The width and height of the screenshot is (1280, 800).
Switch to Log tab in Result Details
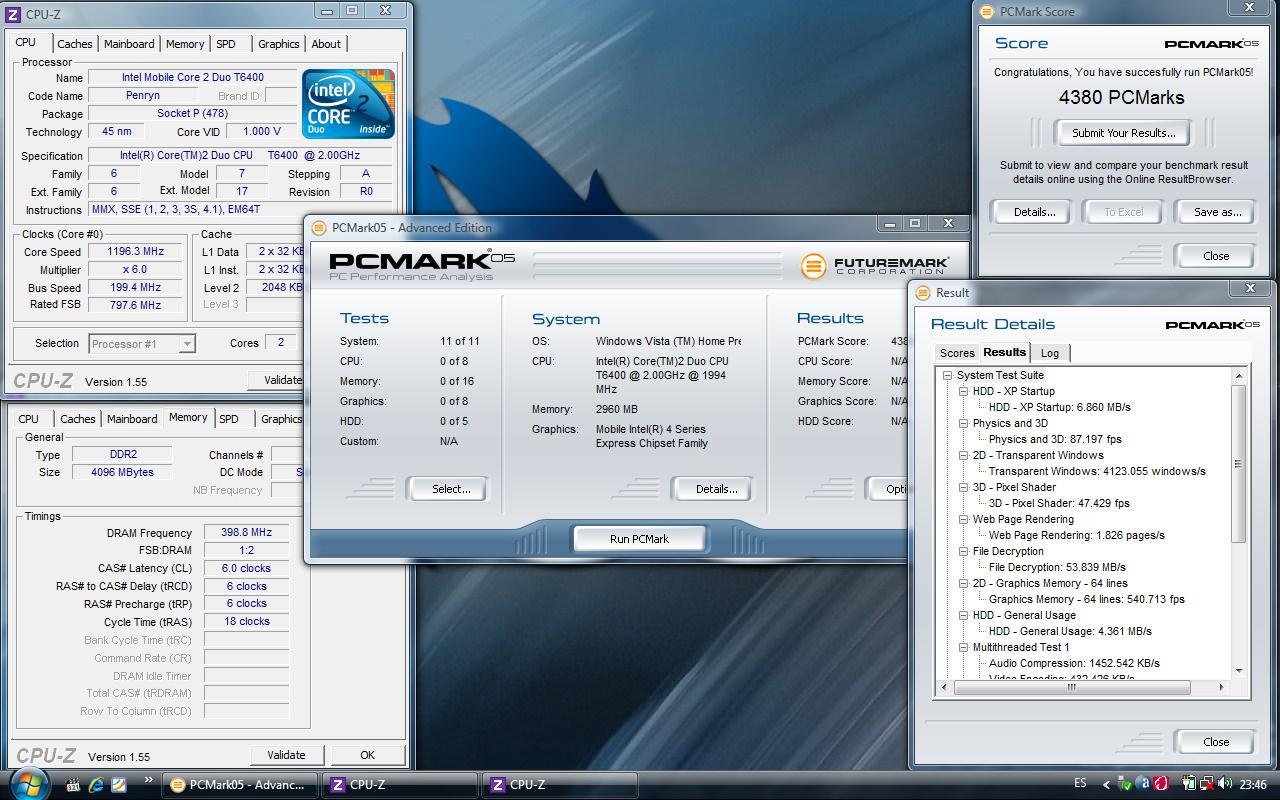coord(1049,353)
